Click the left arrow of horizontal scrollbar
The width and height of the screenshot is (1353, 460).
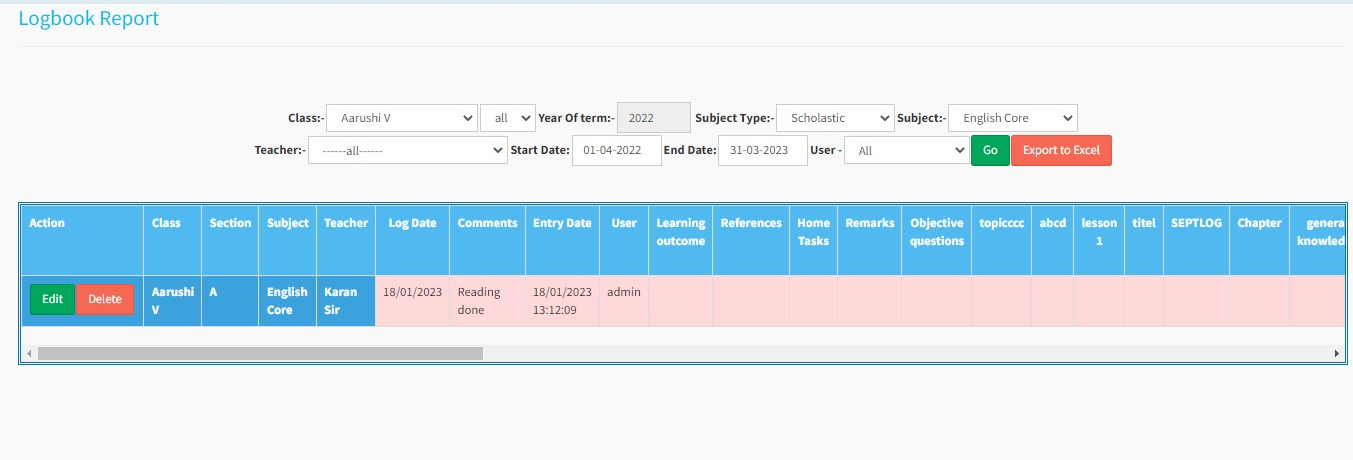pos(29,353)
